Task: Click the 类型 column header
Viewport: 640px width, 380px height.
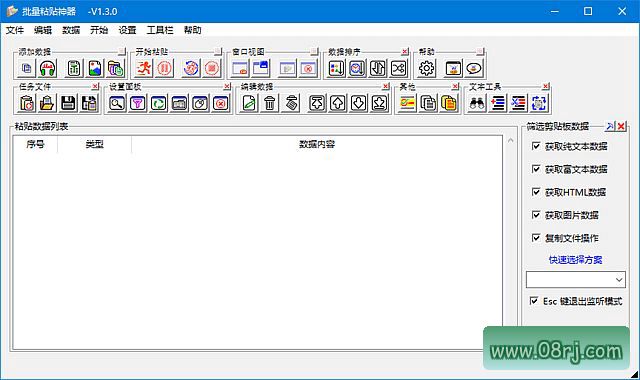Action: (x=95, y=144)
